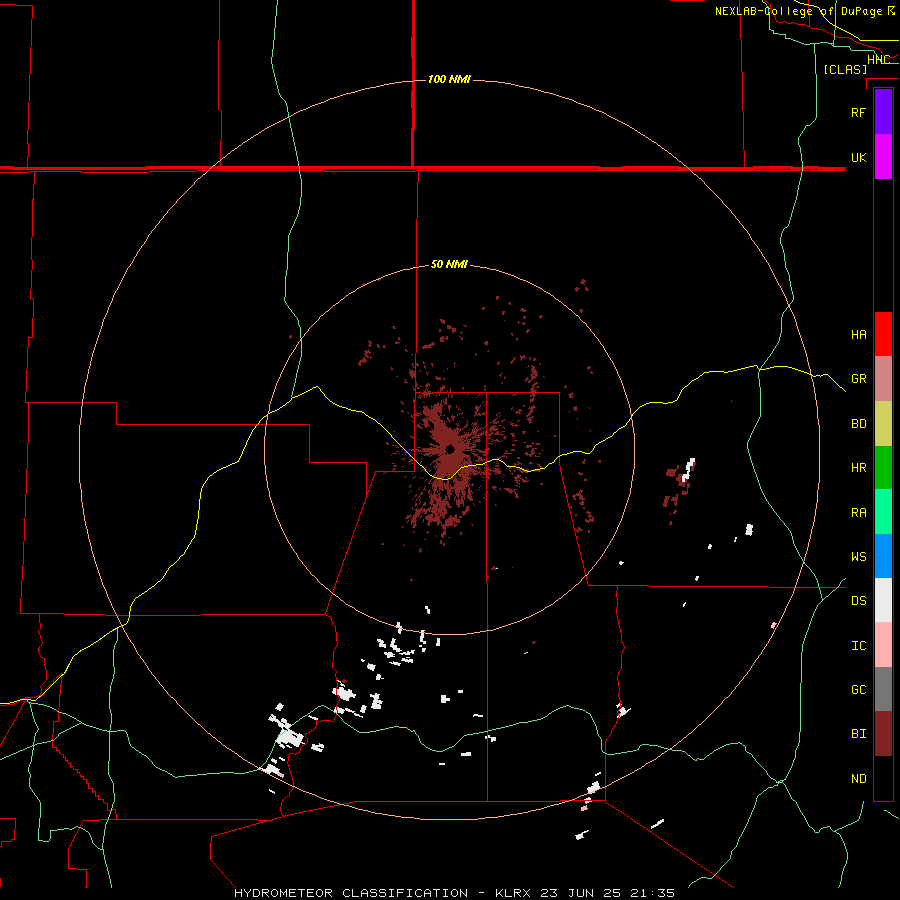Click the [CLAS] label
Screen dimensions: 900x900
click(845, 70)
